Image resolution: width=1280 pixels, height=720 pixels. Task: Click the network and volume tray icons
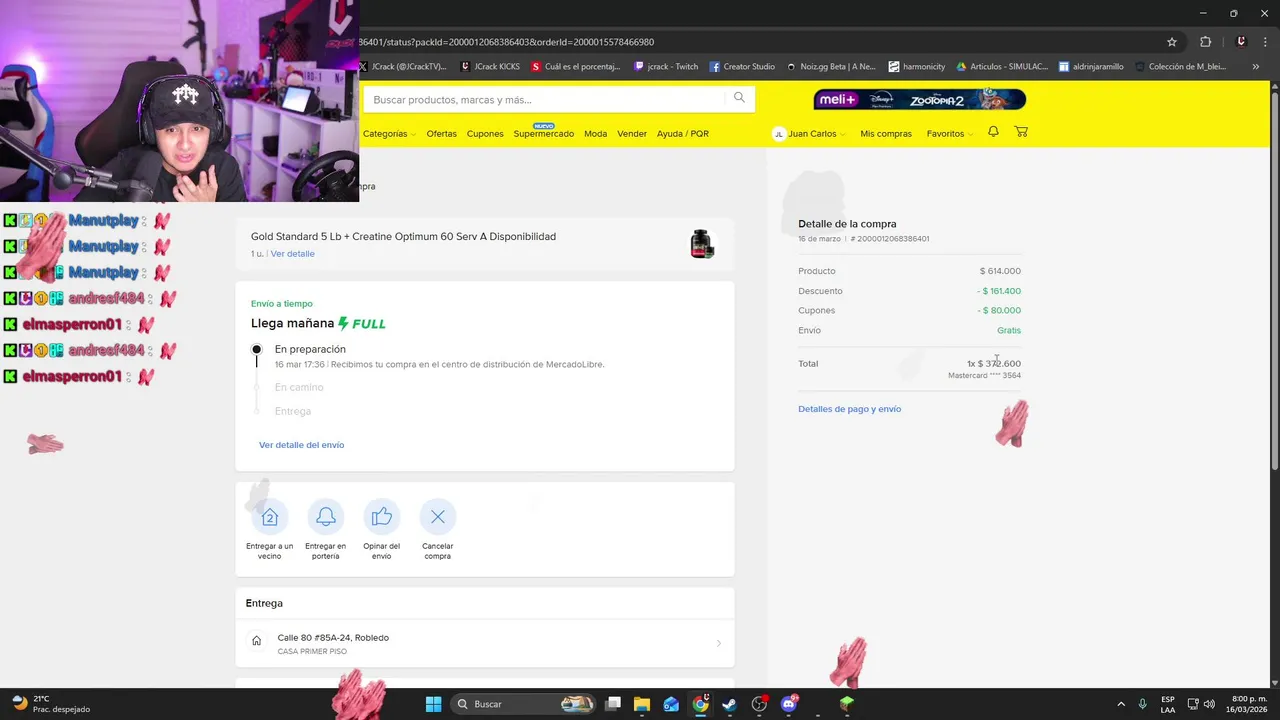coord(1200,704)
